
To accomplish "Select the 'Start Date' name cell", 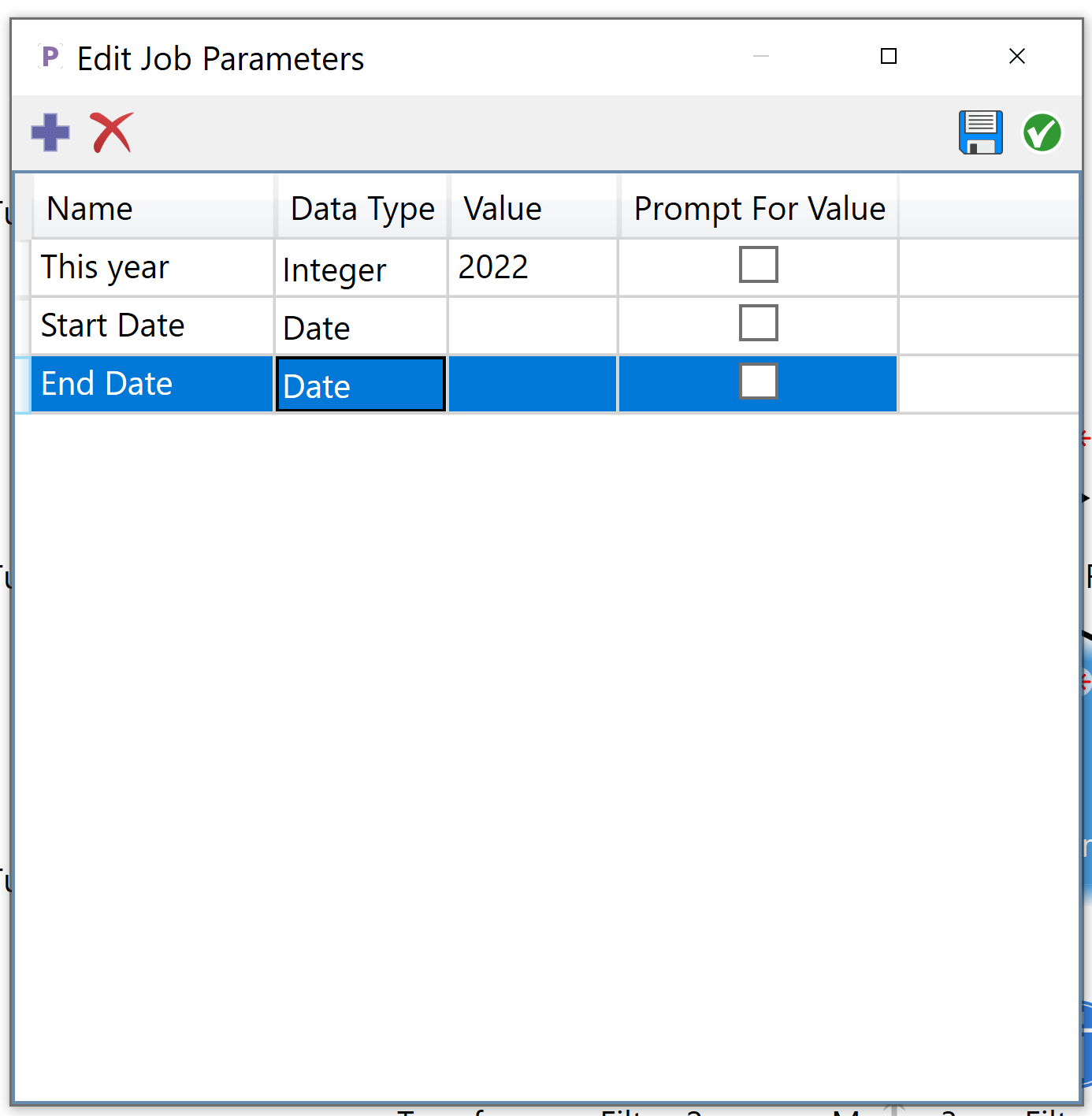I will click(x=152, y=326).
